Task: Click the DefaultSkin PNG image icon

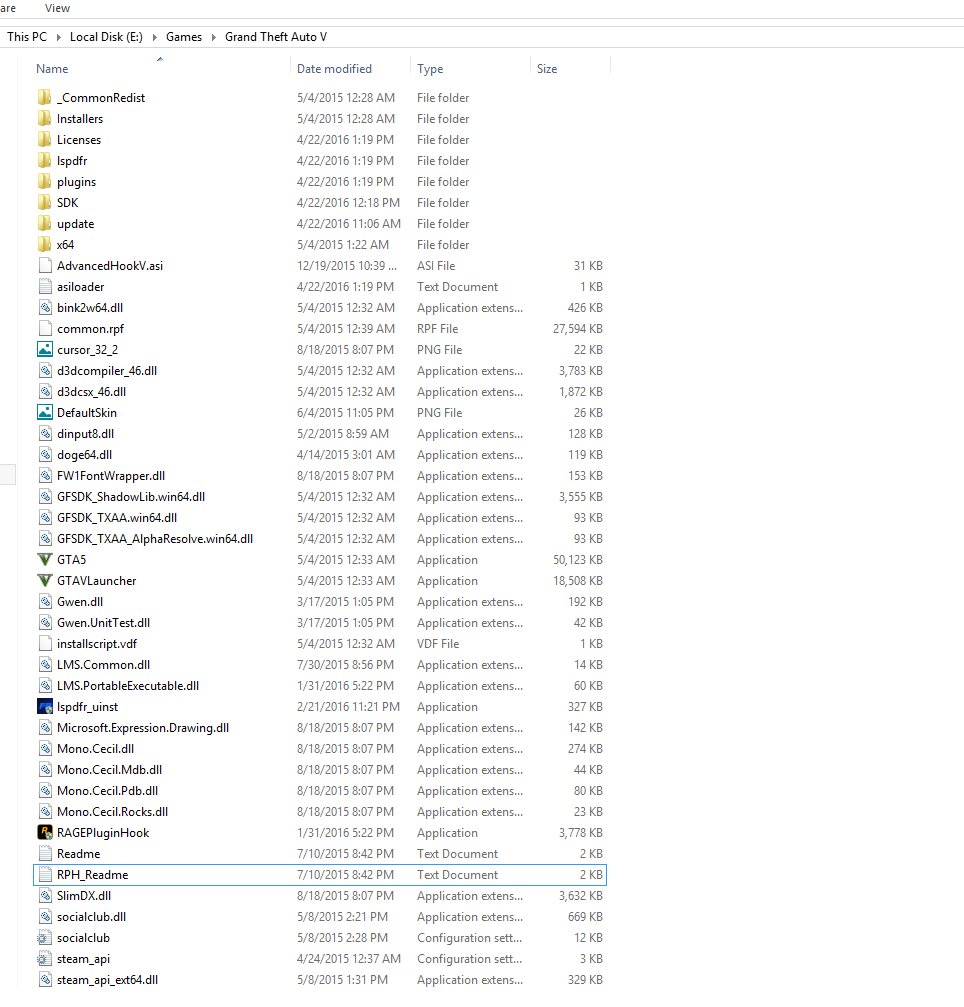Action: (45, 412)
